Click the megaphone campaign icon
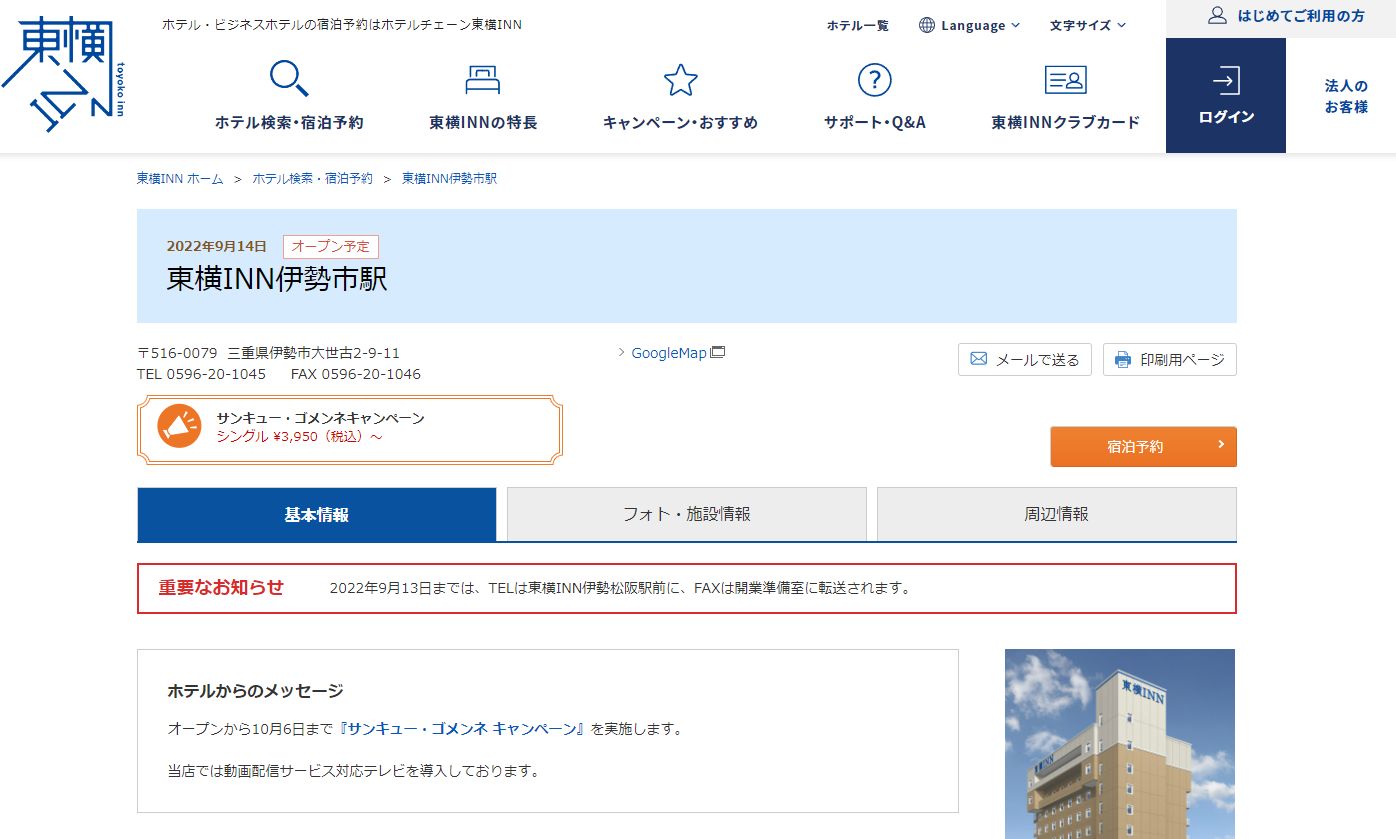Image resolution: width=1396 pixels, height=839 pixels. click(x=180, y=427)
